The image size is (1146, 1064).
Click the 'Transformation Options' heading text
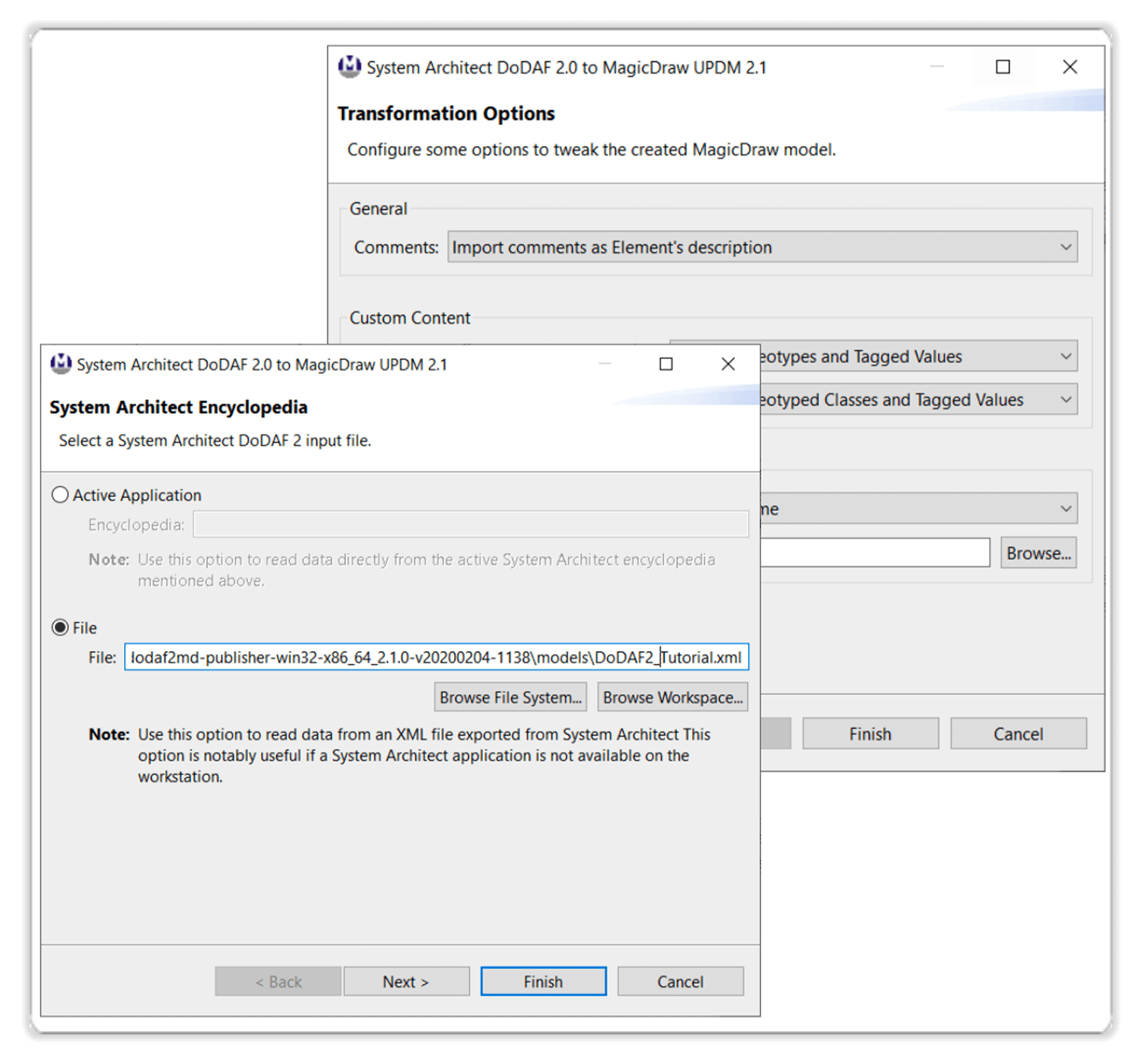point(446,114)
